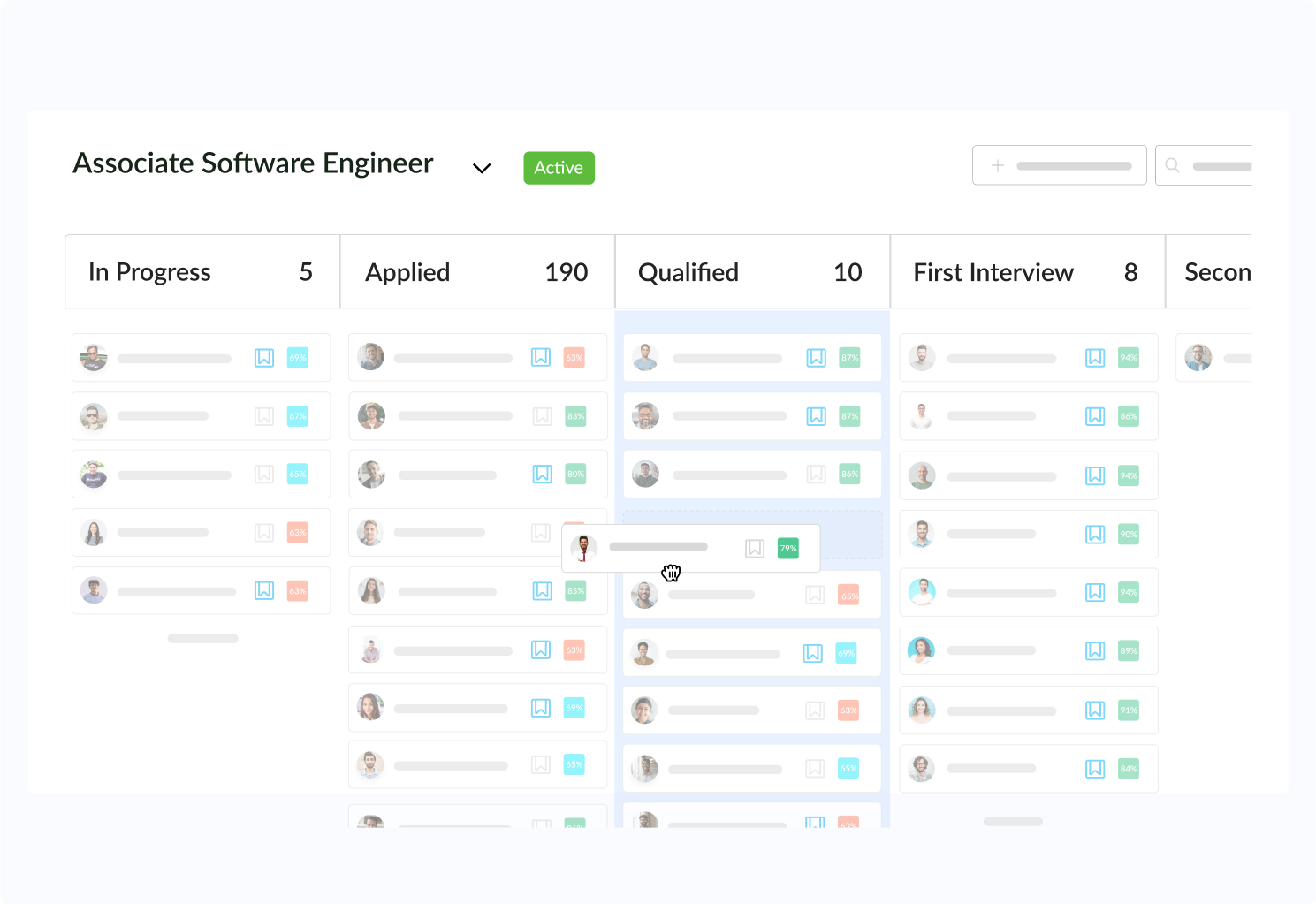
Task: Open the Associate Software Engineer title selector
Action: [x=253, y=163]
